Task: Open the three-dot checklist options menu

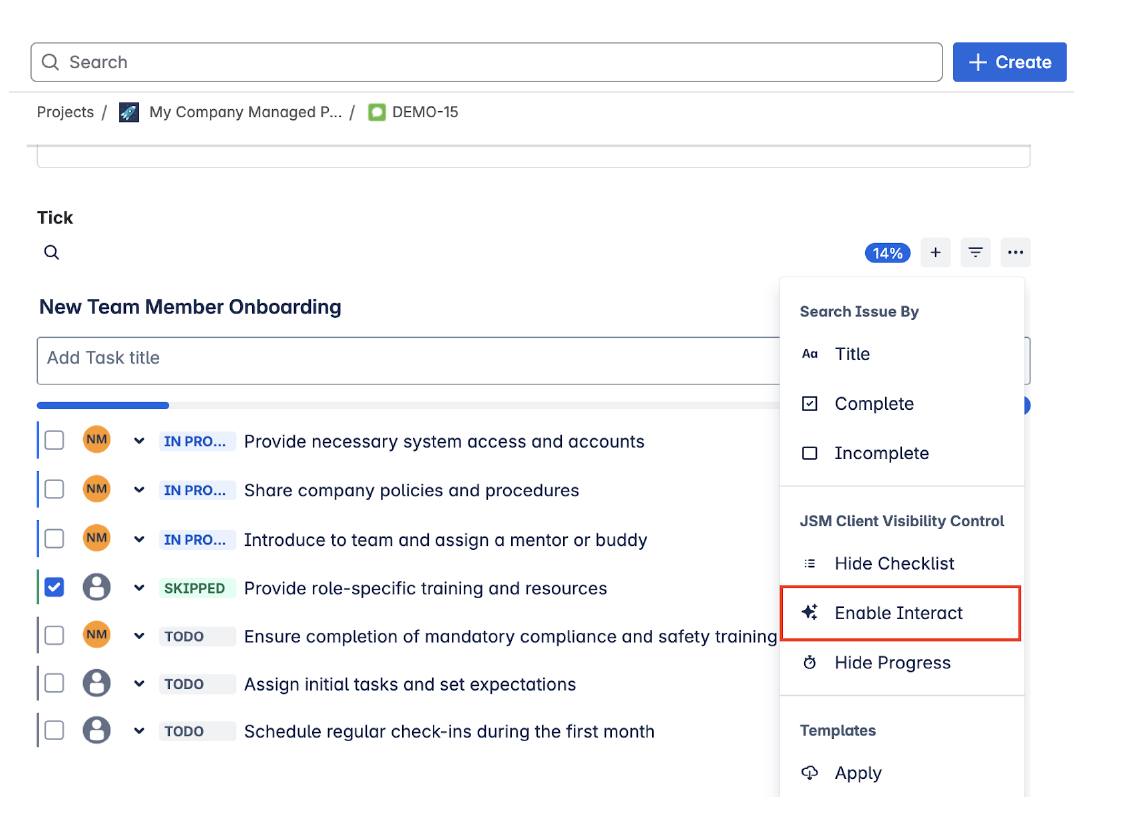Action: coord(1016,252)
